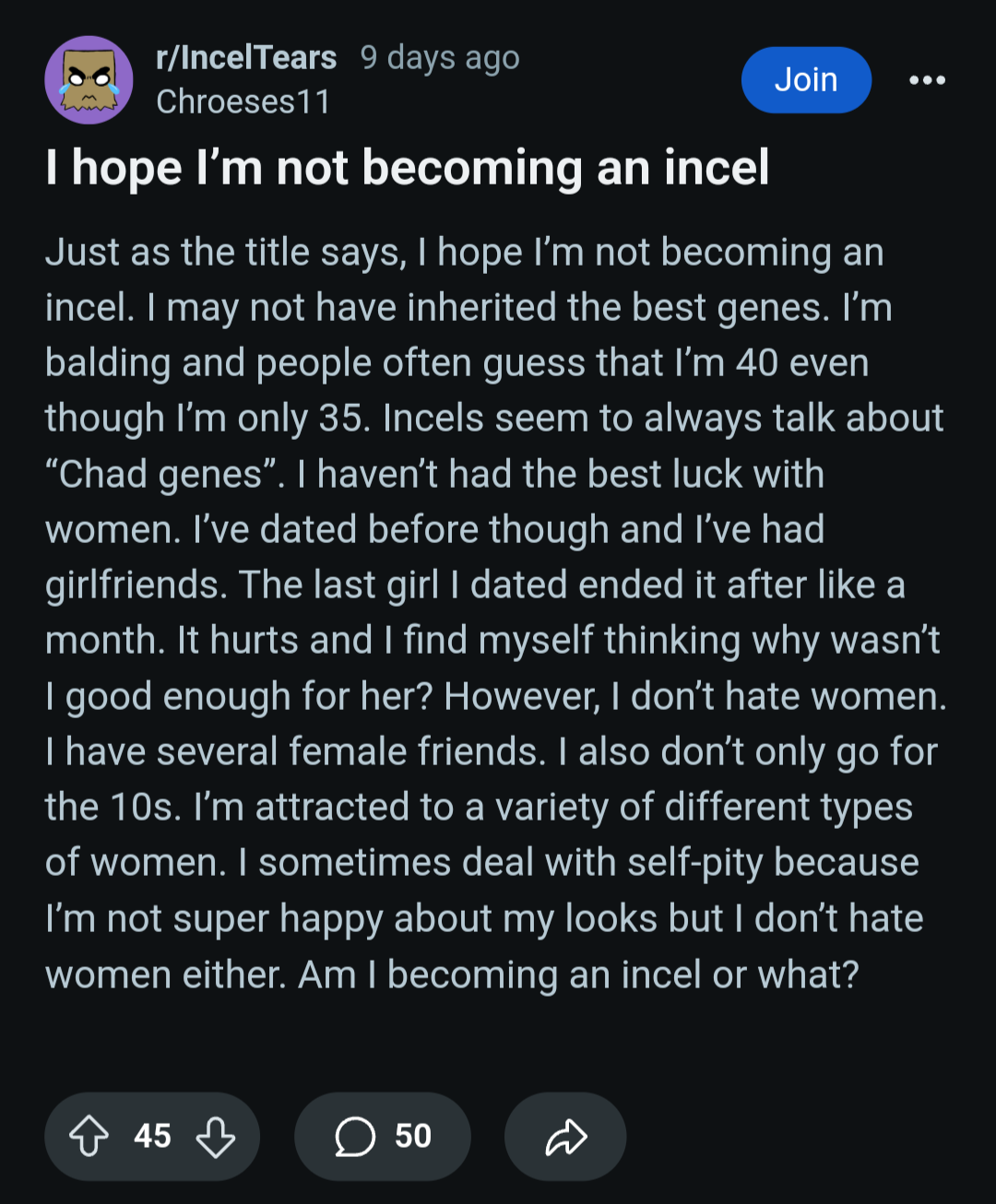Screen dimensions: 996x1204
Task: Open the post title "I hope I'm not becoming an incel"
Action: click(407, 168)
